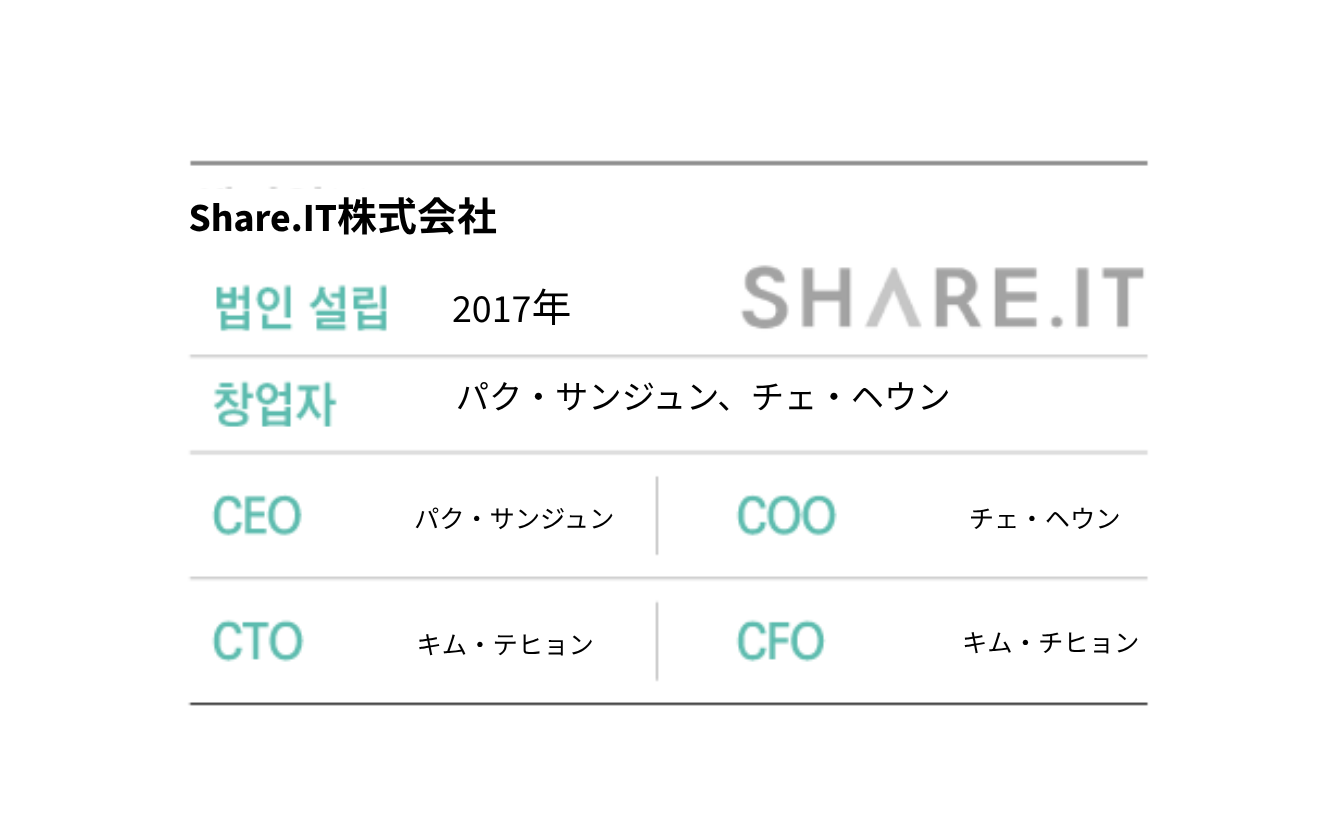This screenshot has width=1332, height=840.
Task: Click the CFO name キム・チヒョン
Action: tap(1050, 642)
